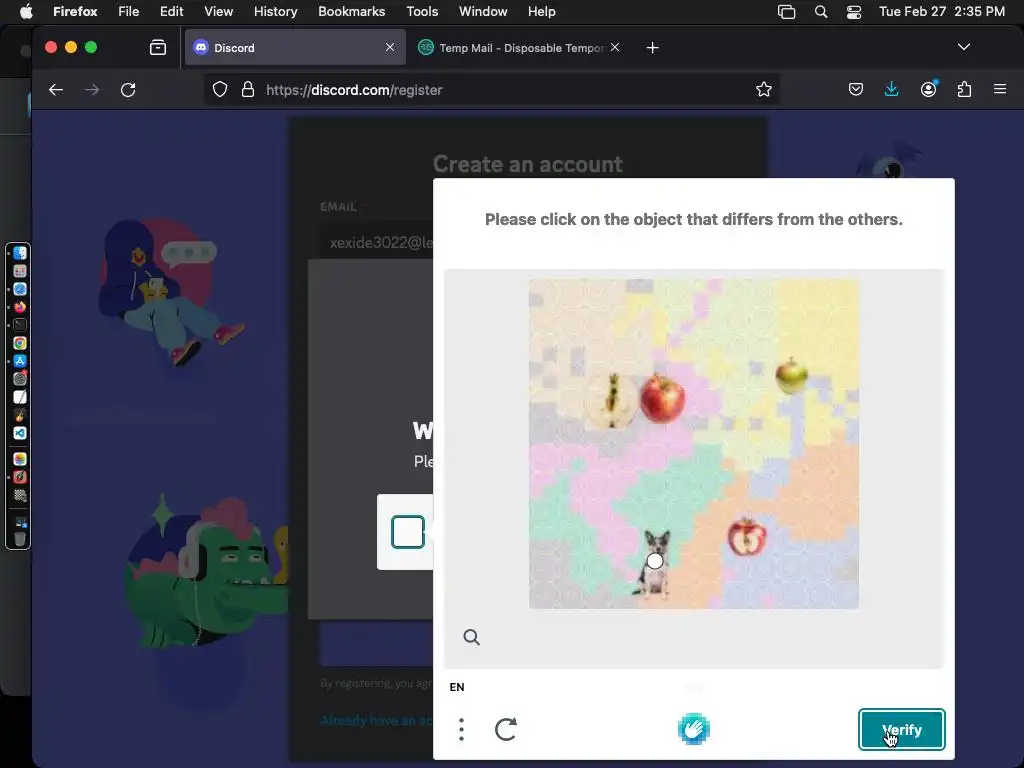Open the captcha options three-dot menu

tap(461, 729)
